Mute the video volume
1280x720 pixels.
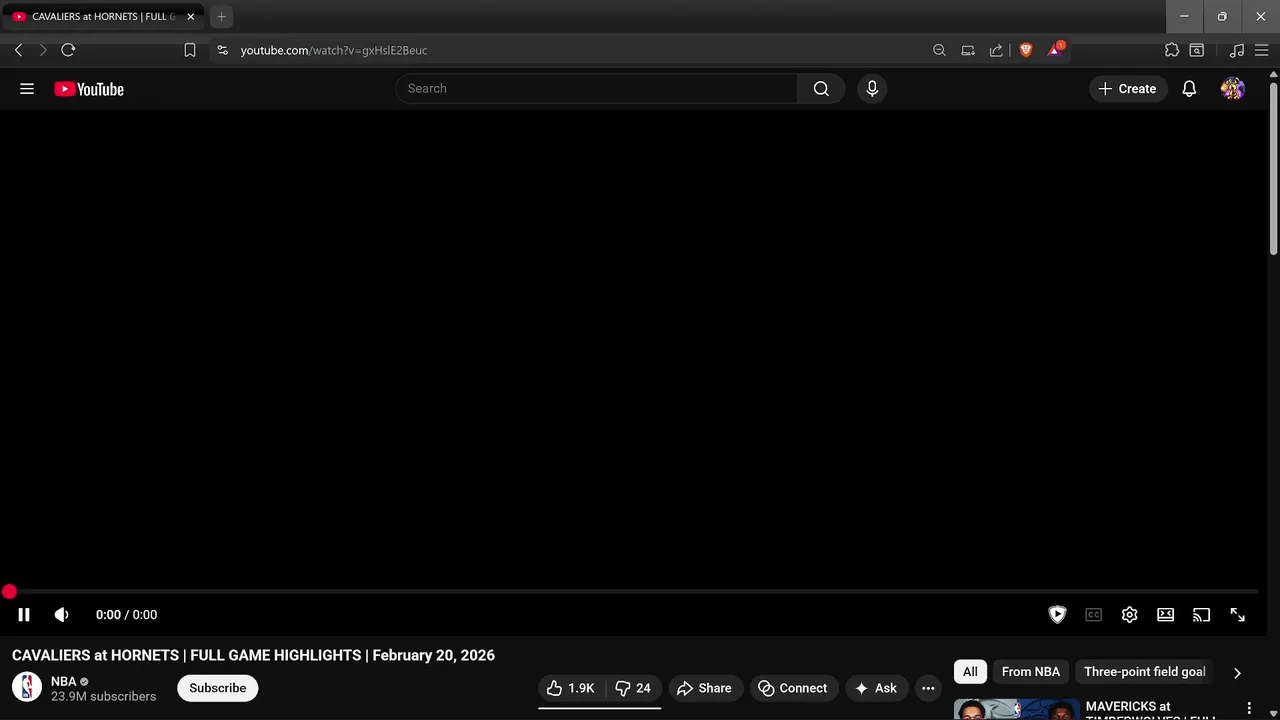[x=62, y=615]
